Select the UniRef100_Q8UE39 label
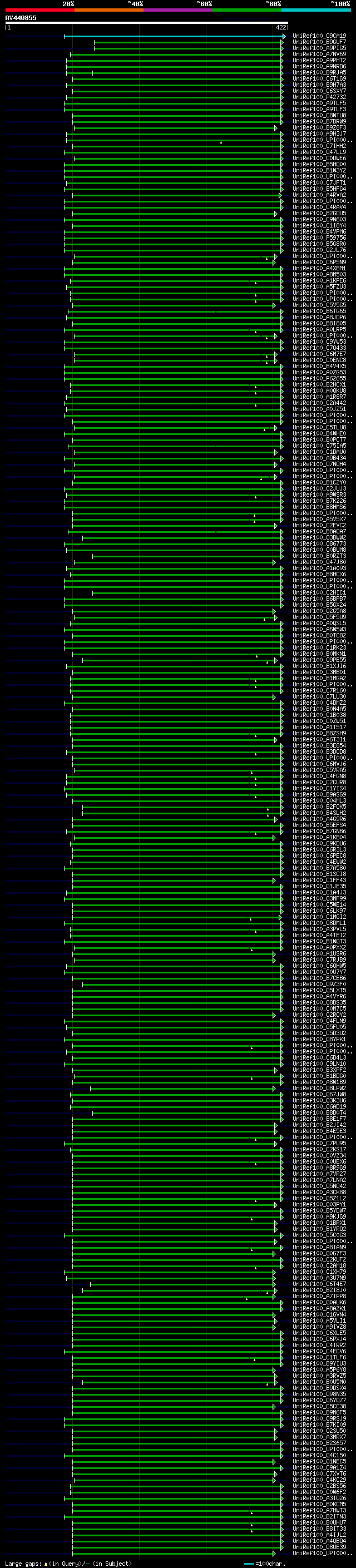The height and width of the screenshot is (1568, 356). (x=319, y=1547)
